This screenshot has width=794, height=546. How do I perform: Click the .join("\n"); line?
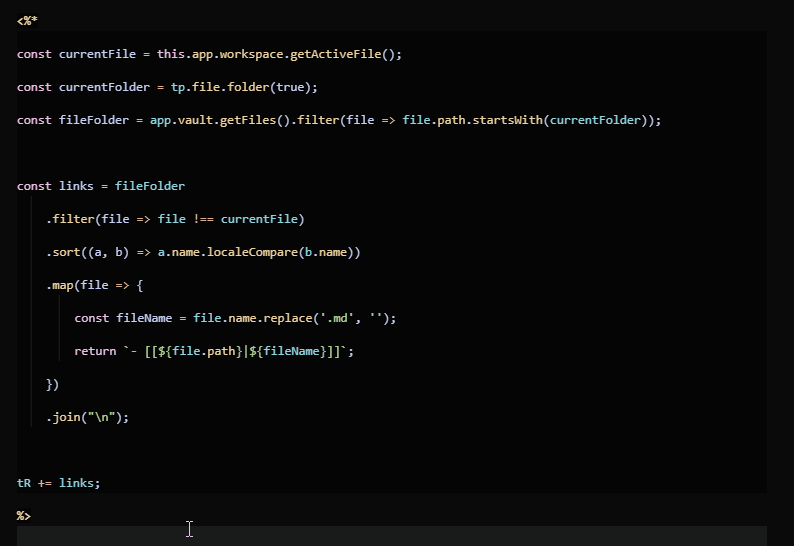tap(88, 417)
